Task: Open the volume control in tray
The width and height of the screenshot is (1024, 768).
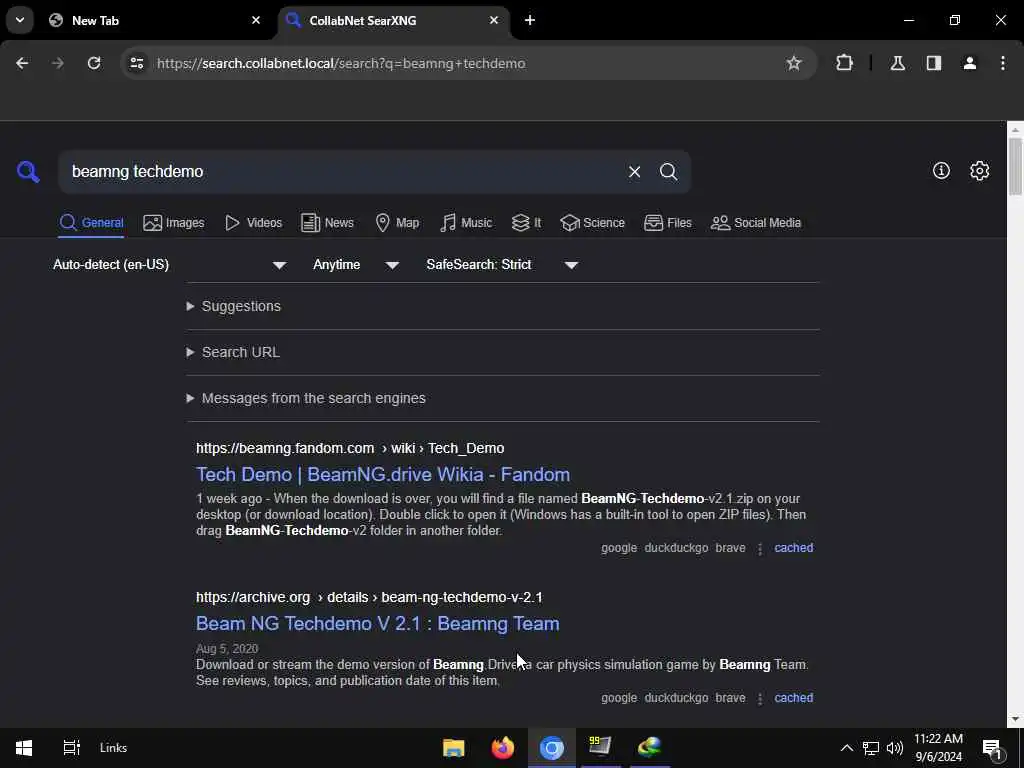Action: 895,748
